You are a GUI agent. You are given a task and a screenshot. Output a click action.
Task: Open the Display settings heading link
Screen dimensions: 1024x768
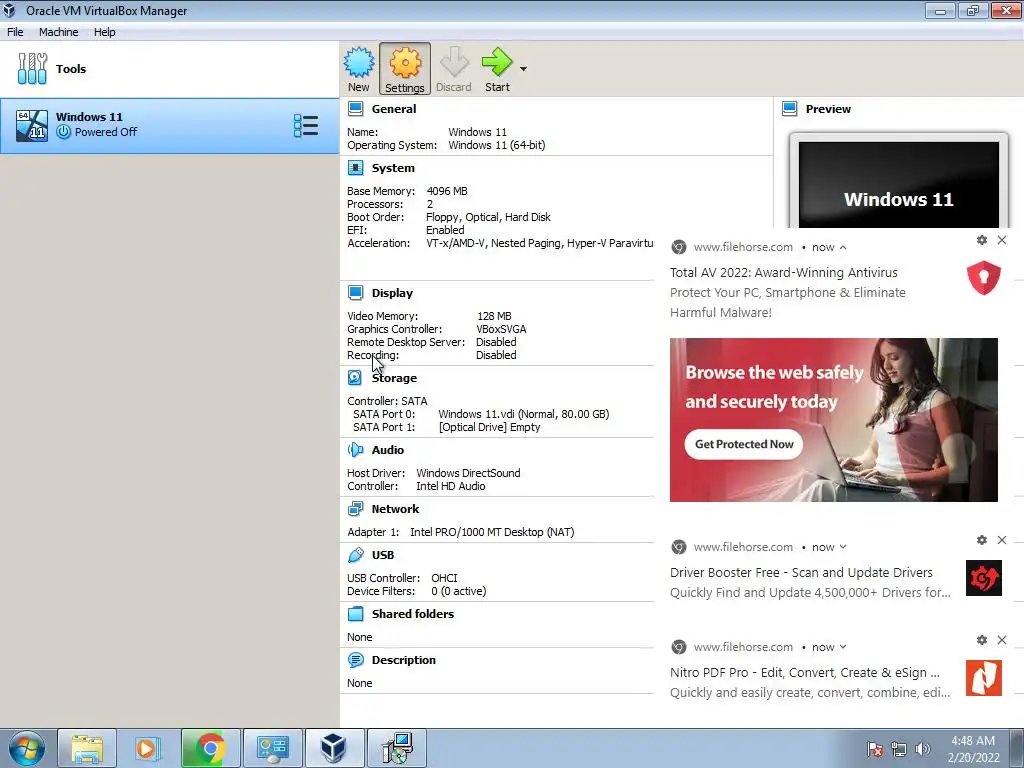(x=392, y=293)
